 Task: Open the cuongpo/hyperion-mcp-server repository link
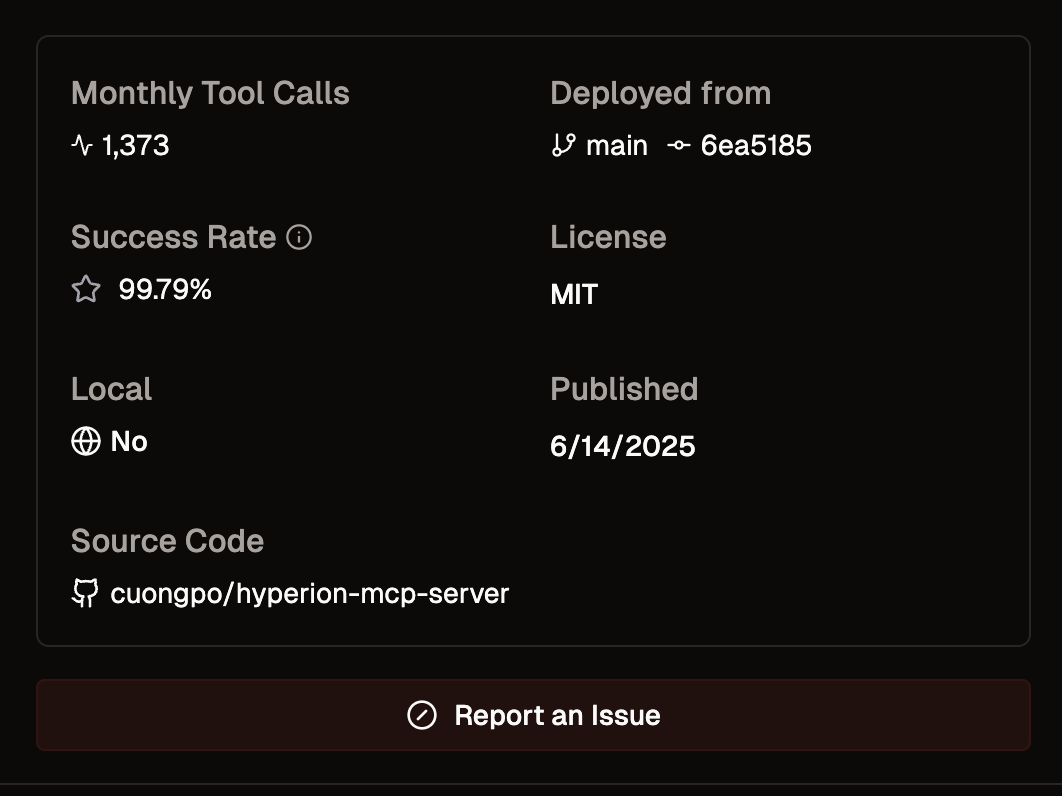coord(309,593)
